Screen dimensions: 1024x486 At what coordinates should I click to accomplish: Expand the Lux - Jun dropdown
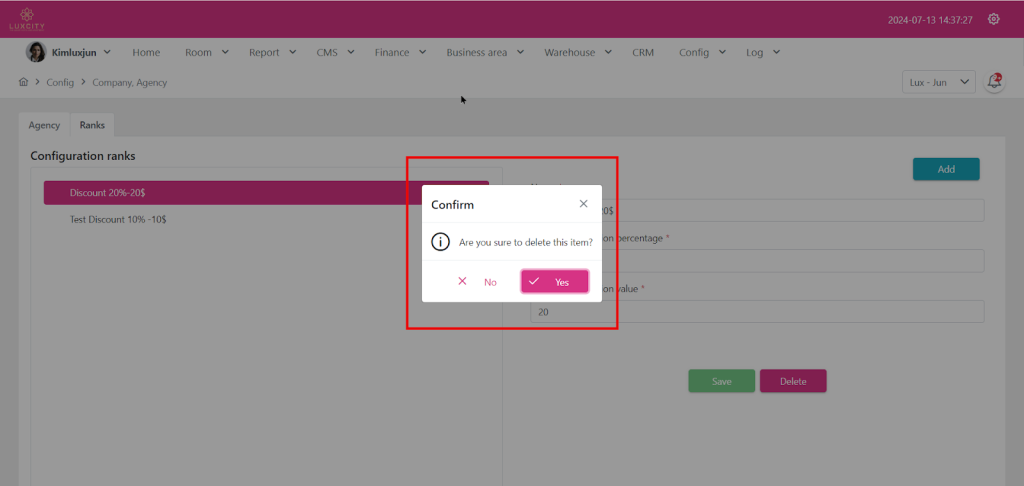tap(938, 82)
